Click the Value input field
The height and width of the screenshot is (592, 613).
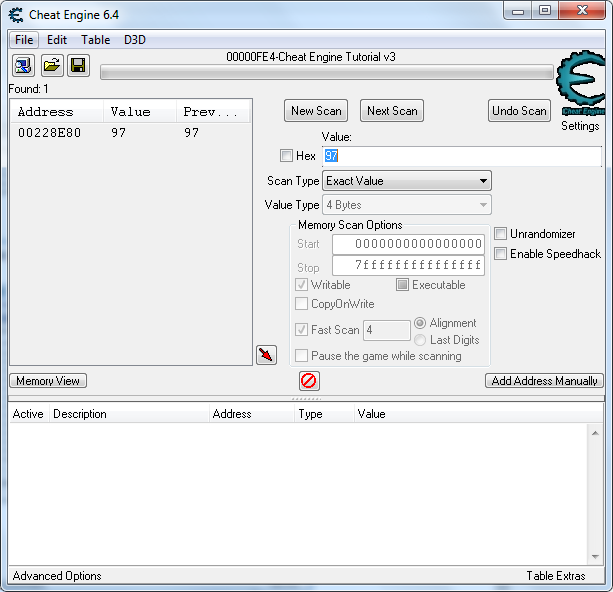tap(462, 156)
